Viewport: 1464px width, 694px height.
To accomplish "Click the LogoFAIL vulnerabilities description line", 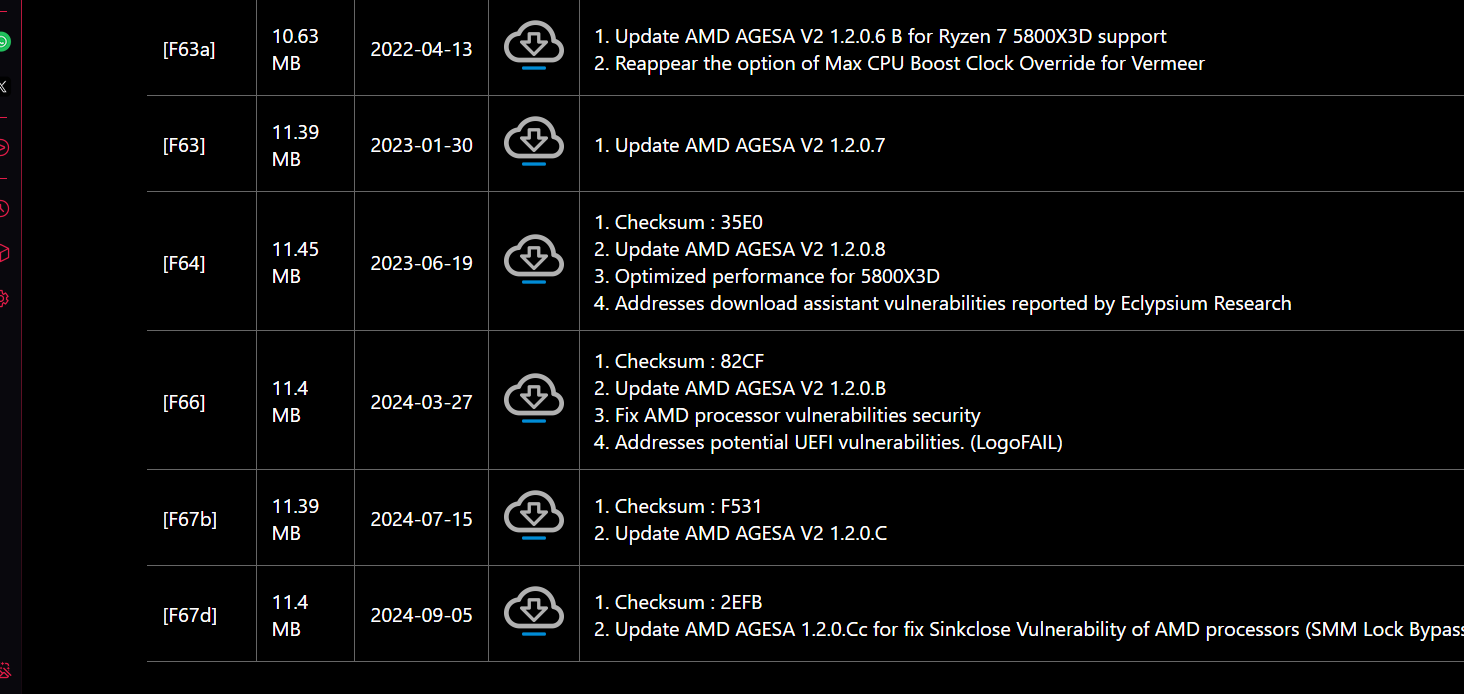I will coord(828,442).
